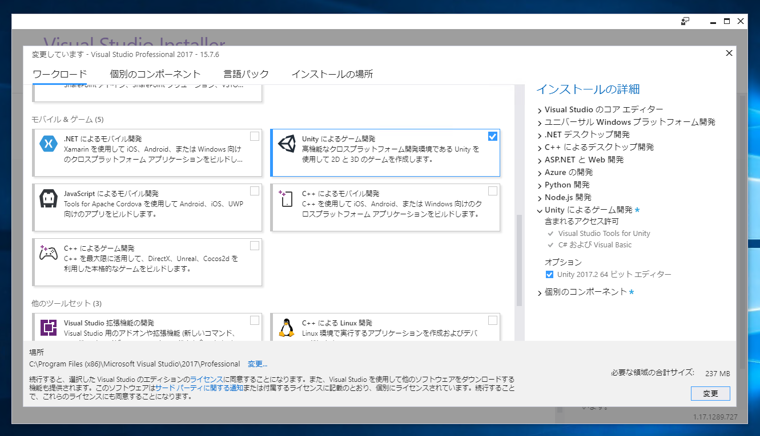Viewport: 760px width, 436px height.
Task: Close the Visual Studio Installer window
Action: click(x=741, y=21)
